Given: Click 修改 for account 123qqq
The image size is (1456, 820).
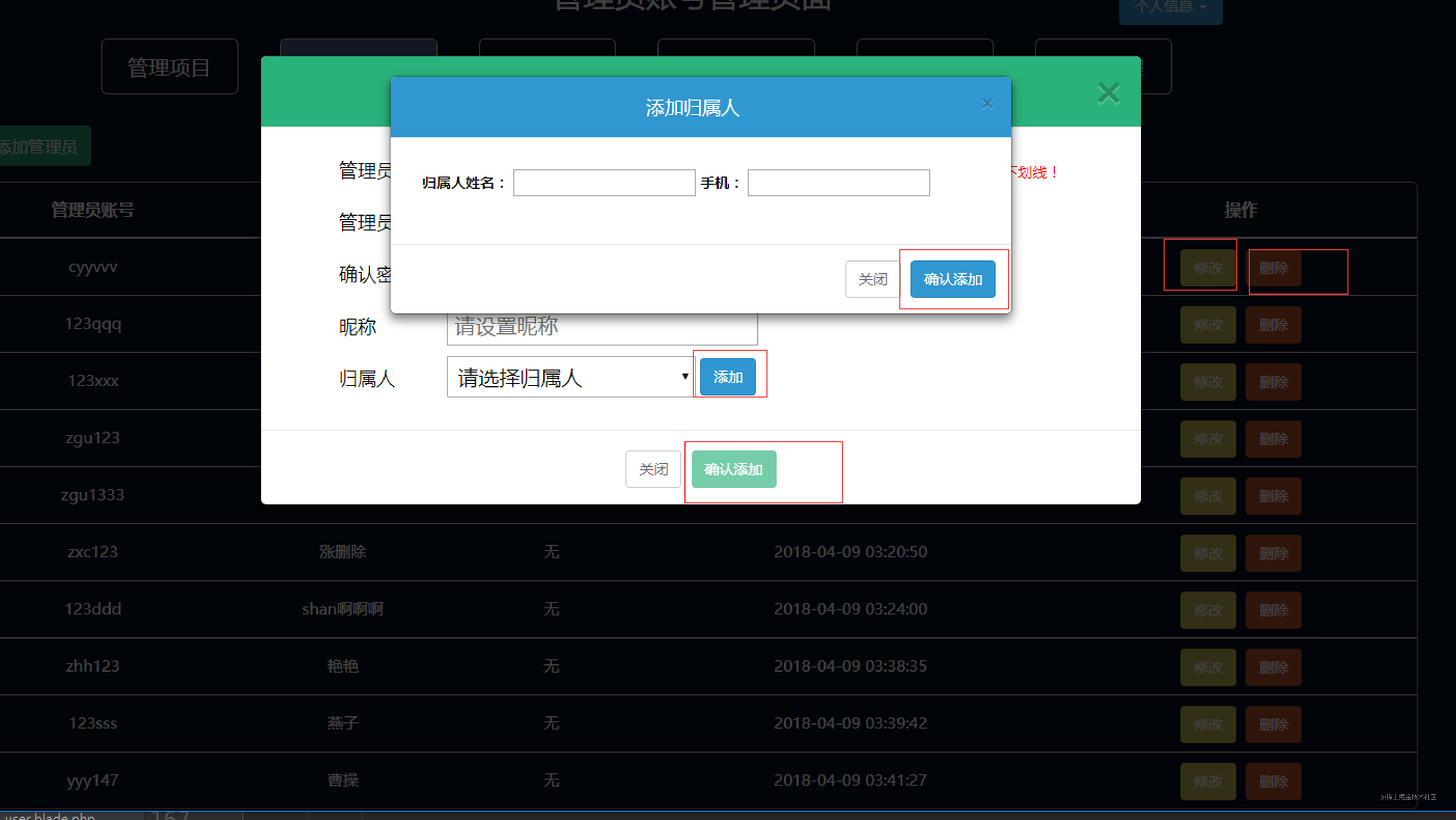Looking at the screenshot, I should 1208,325.
